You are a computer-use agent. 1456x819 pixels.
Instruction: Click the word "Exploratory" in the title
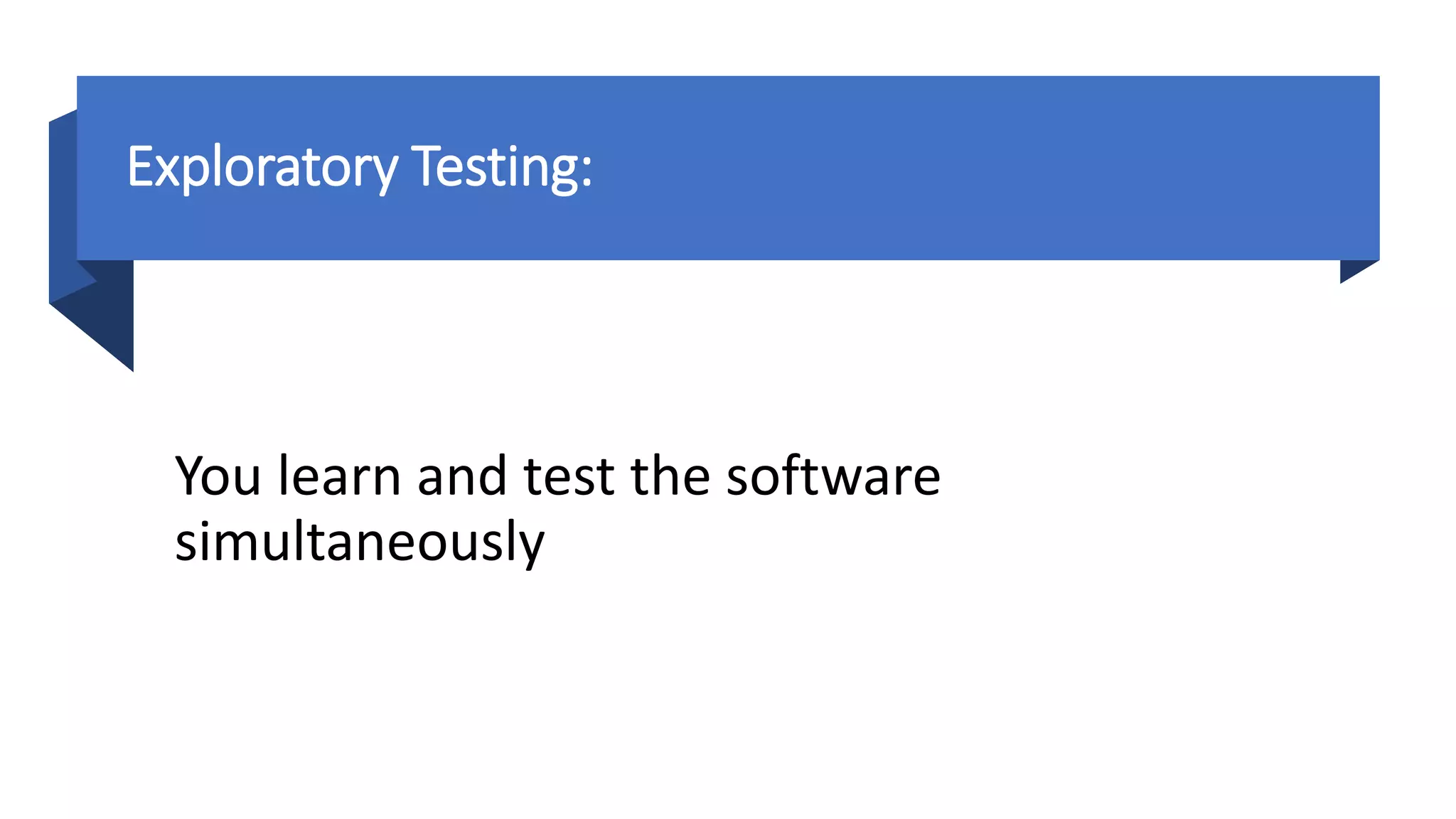click(x=262, y=167)
